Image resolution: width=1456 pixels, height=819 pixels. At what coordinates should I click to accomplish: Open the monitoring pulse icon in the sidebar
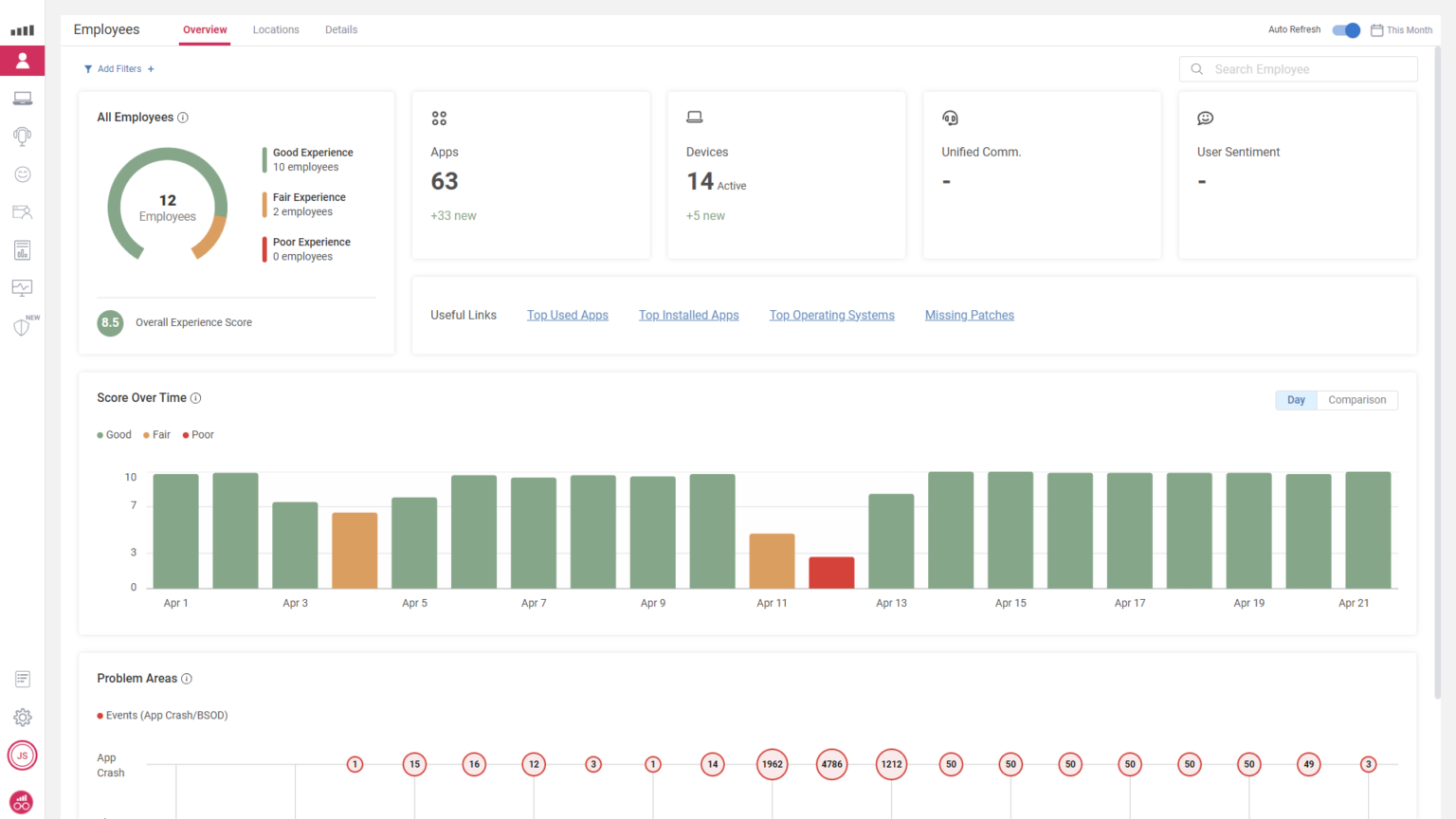click(x=22, y=287)
